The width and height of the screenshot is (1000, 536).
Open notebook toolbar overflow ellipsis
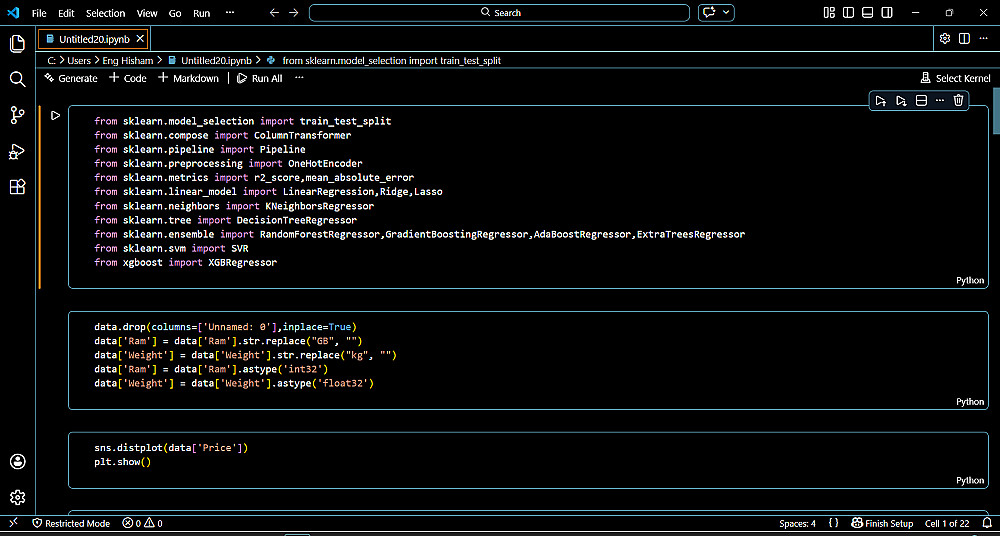click(299, 78)
